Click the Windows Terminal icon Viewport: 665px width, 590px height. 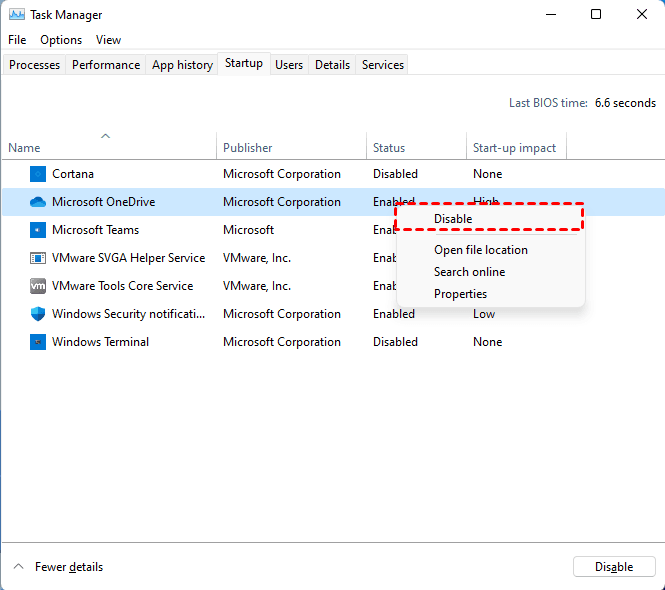[x=38, y=342]
